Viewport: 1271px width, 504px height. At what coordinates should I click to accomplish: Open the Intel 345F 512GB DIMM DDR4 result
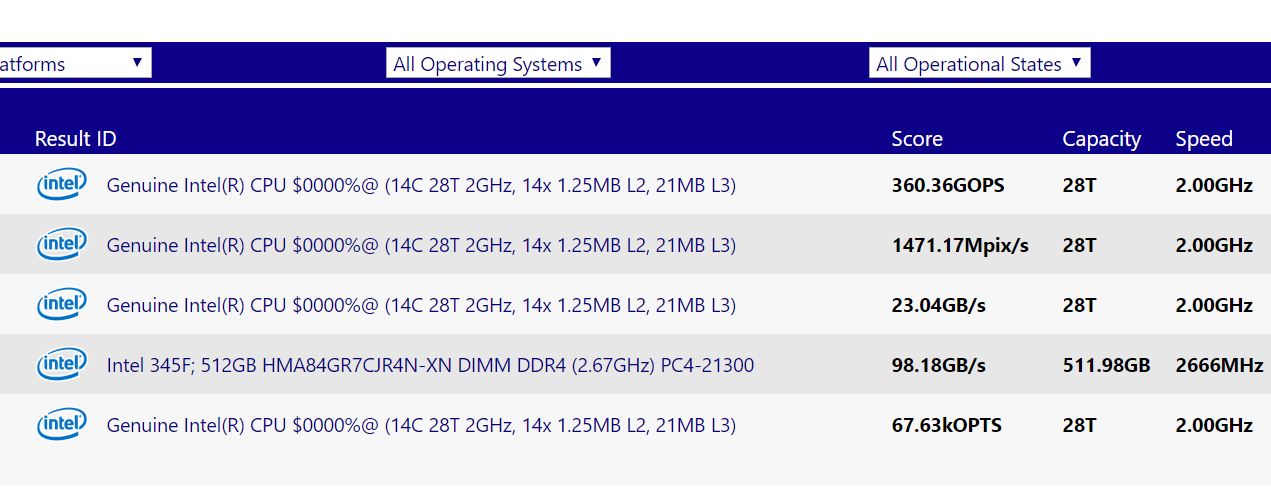[x=430, y=365]
